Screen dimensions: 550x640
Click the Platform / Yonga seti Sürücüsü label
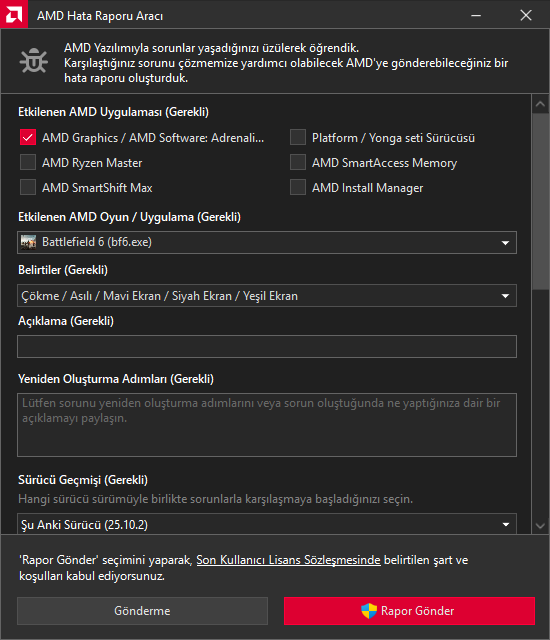pyautogui.click(x=393, y=138)
